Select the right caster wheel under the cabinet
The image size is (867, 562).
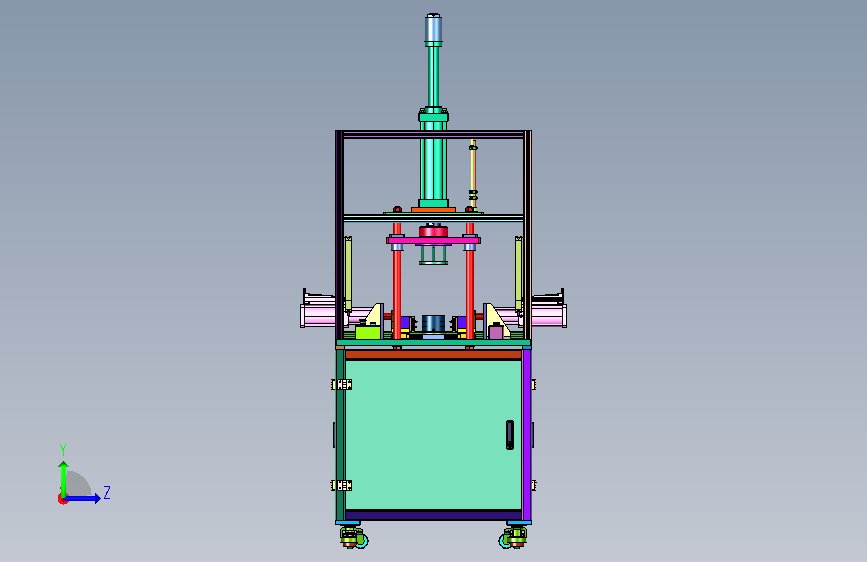coord(513,538)
